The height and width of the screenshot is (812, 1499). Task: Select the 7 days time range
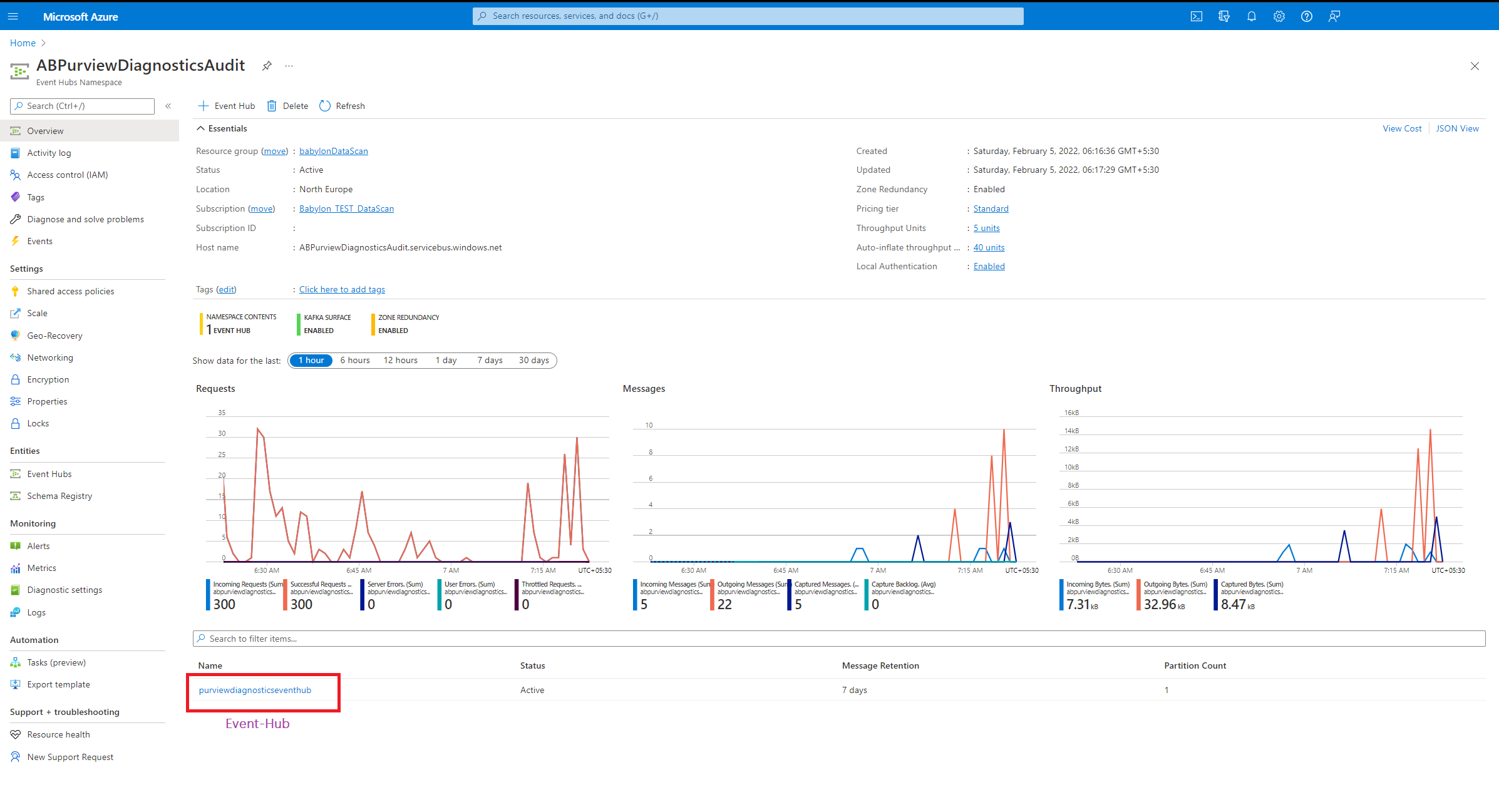tap(490, 360)
